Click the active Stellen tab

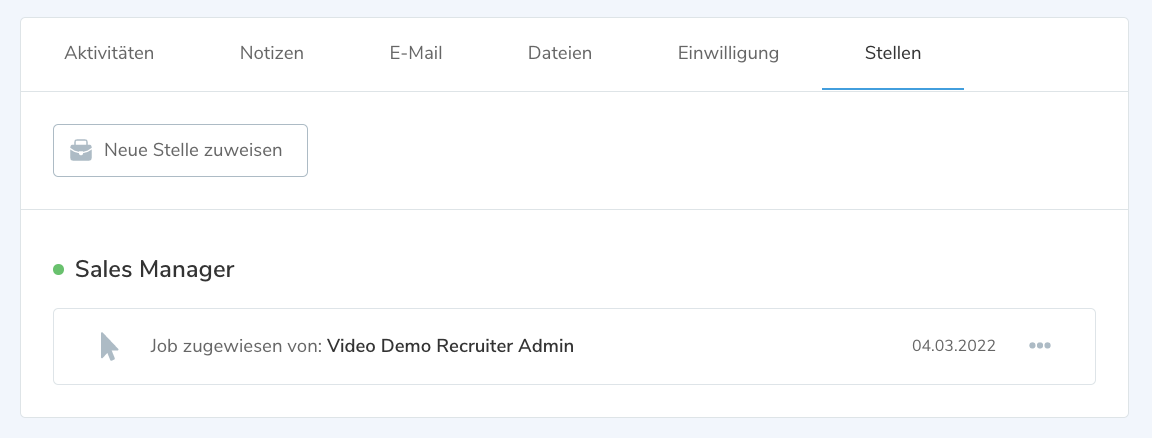(x=893, y=53)
